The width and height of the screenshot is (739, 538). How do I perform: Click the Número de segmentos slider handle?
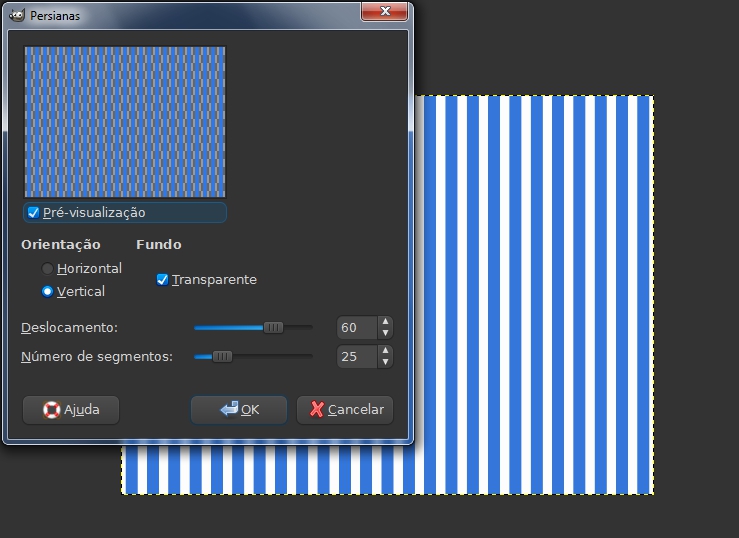(222, 357)
